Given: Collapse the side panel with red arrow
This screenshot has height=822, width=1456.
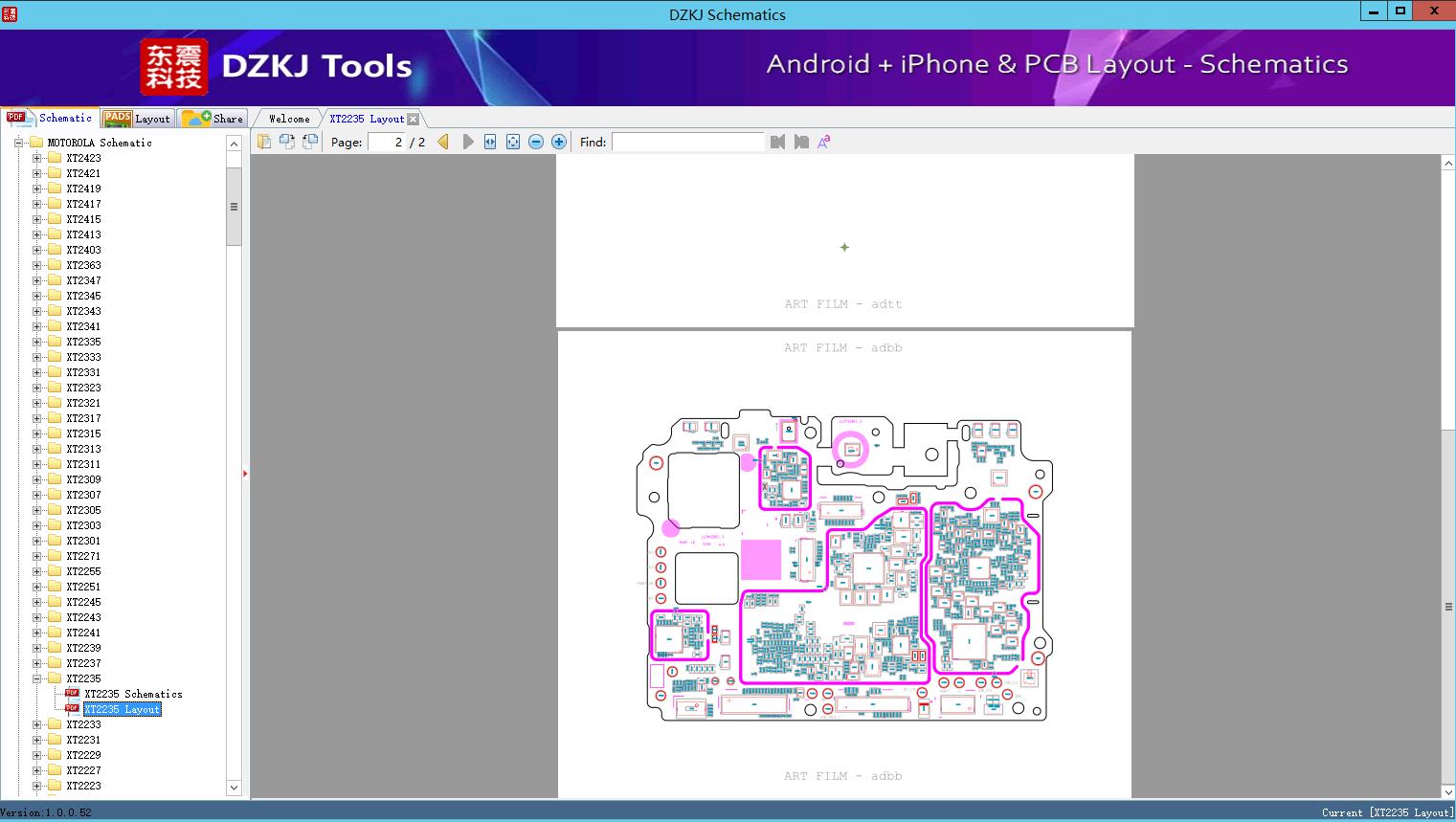Looking at the screenshot, I should click(x=245, y=474).
